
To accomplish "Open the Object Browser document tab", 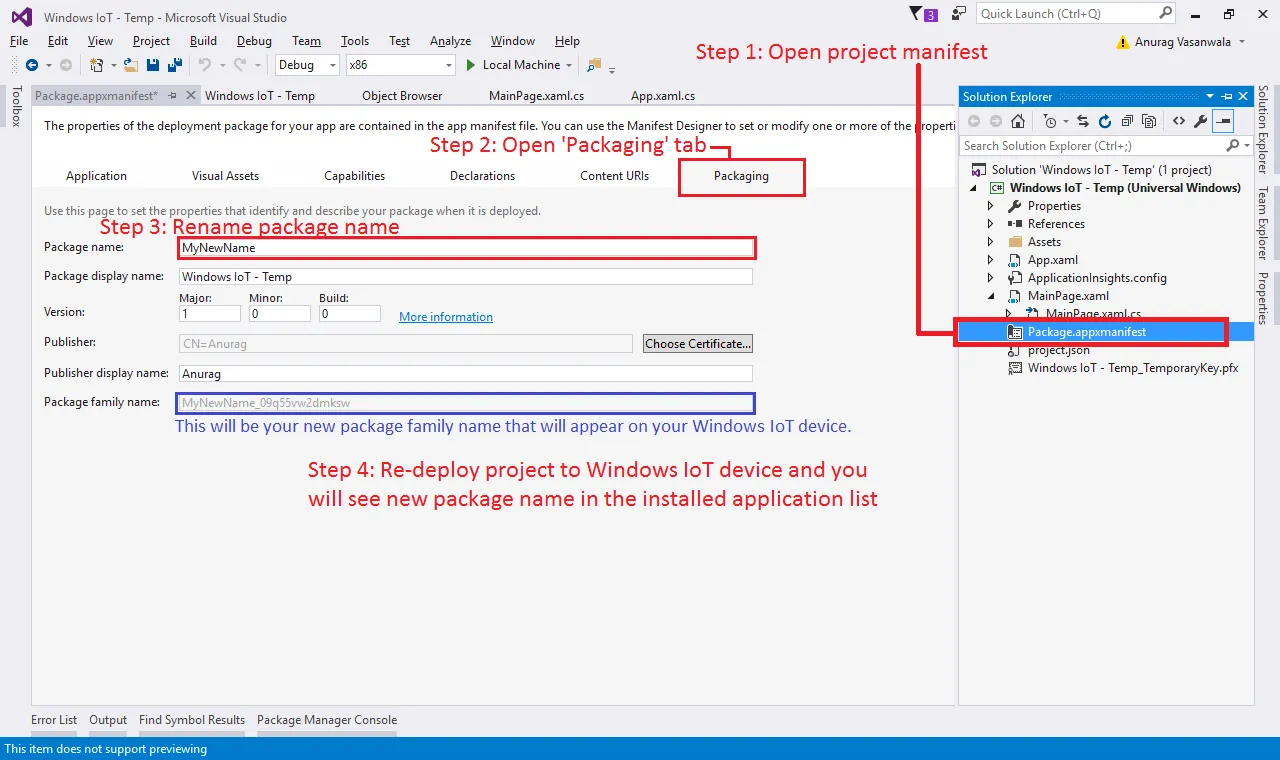I will (x=402, y=96).
